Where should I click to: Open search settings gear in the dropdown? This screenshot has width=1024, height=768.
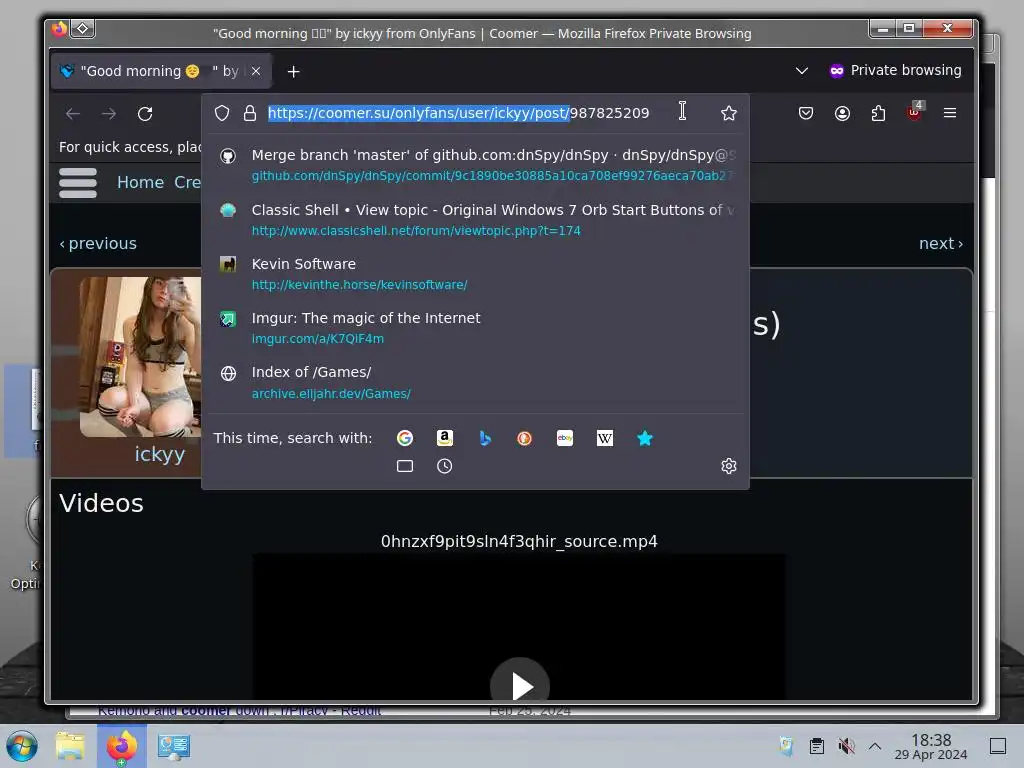click(729, 466)
